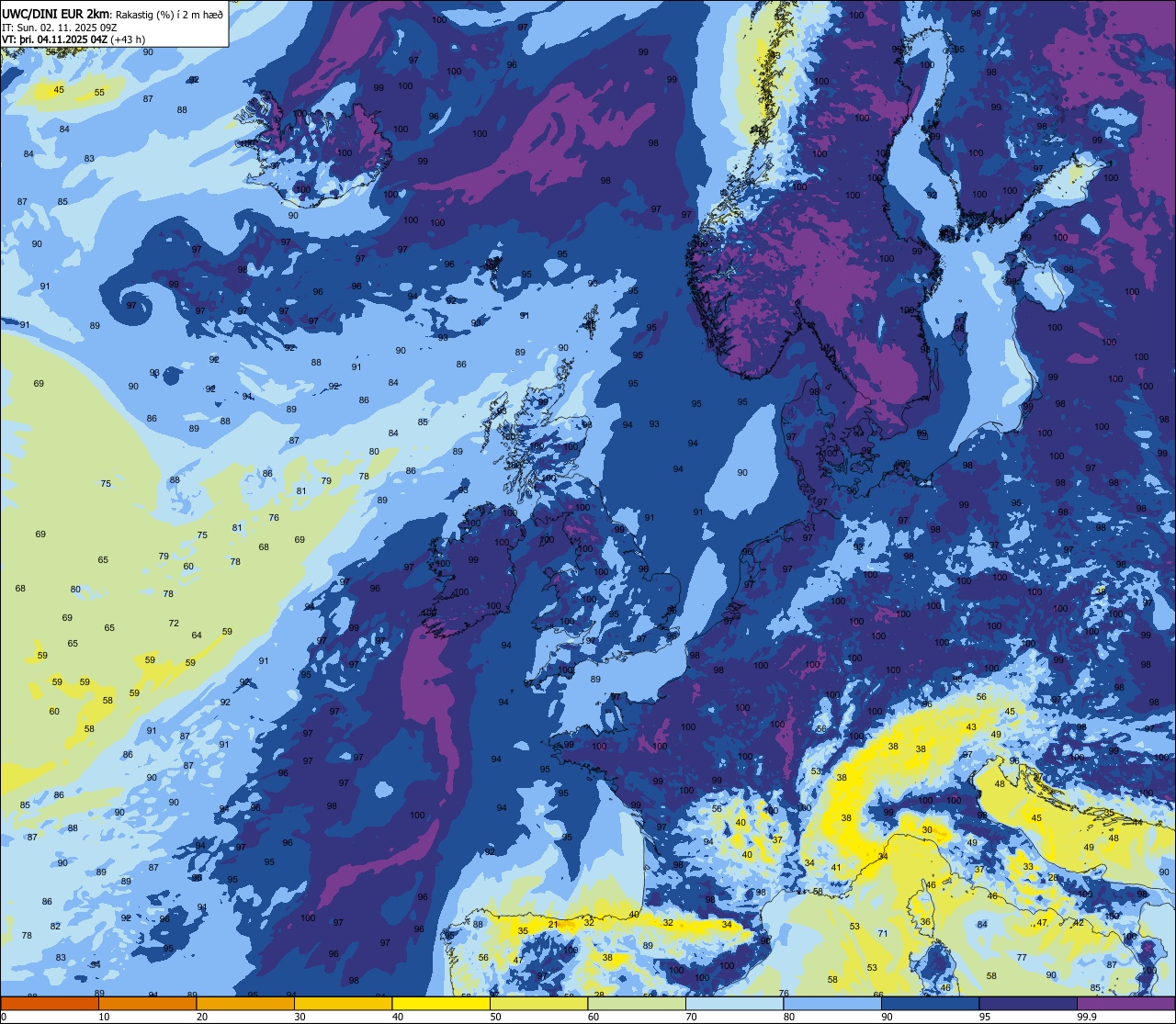The height and width of the screenshot is (1024, 1176).
Task: Click the '64' humidity value on the map
Action: coord(197,635)
